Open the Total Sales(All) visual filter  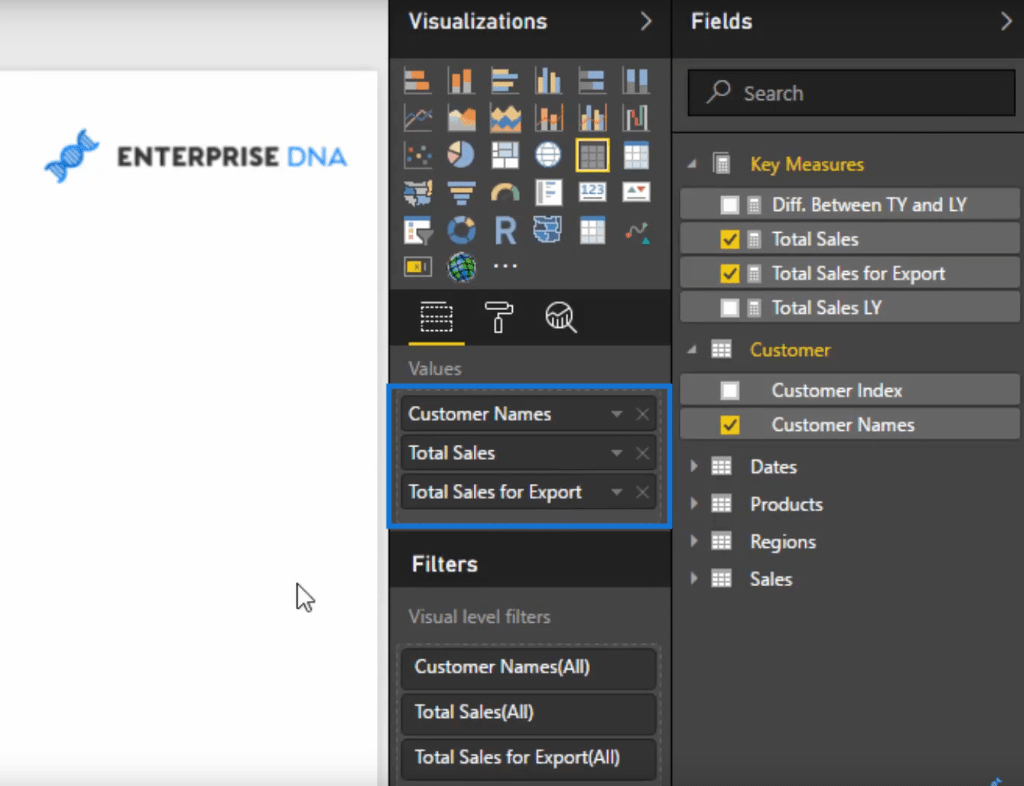click(528, 713)
